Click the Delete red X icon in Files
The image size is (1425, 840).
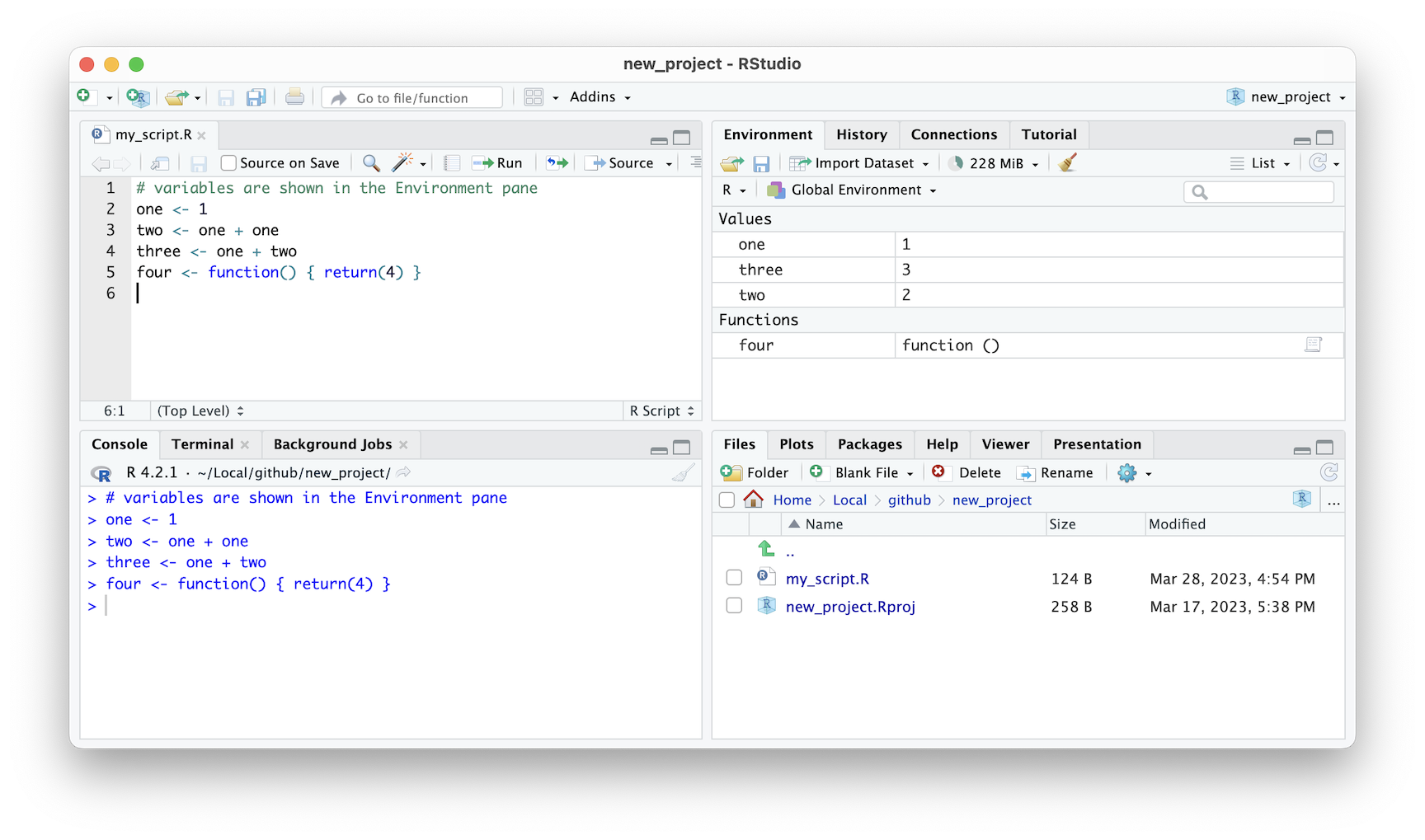coord(938,472)
